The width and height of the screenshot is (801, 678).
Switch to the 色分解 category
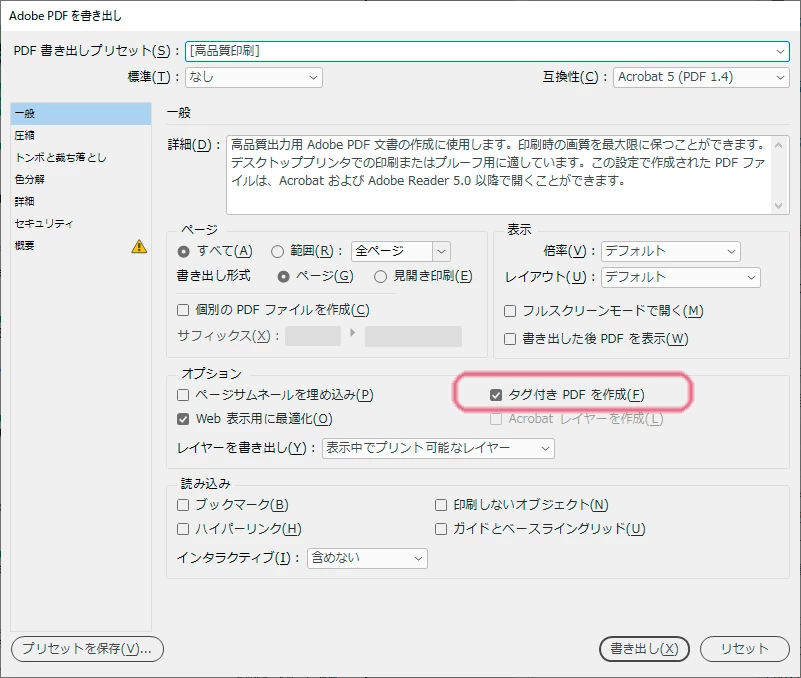coord(81,179)
